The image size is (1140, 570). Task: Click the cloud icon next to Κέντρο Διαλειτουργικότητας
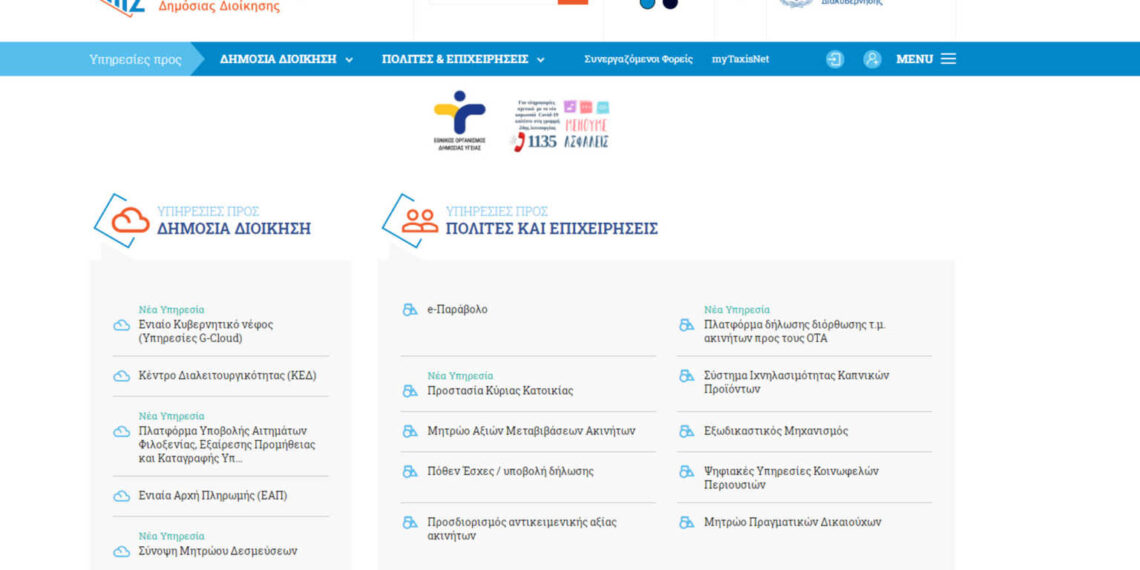(x=122, y=376)
